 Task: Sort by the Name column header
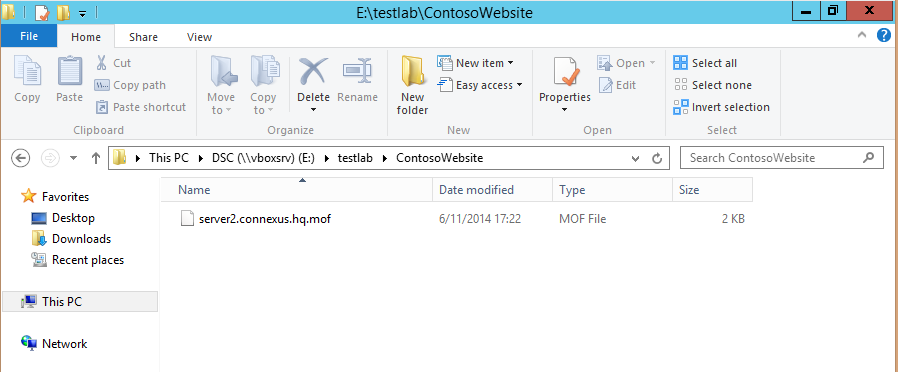click(297, 189)
